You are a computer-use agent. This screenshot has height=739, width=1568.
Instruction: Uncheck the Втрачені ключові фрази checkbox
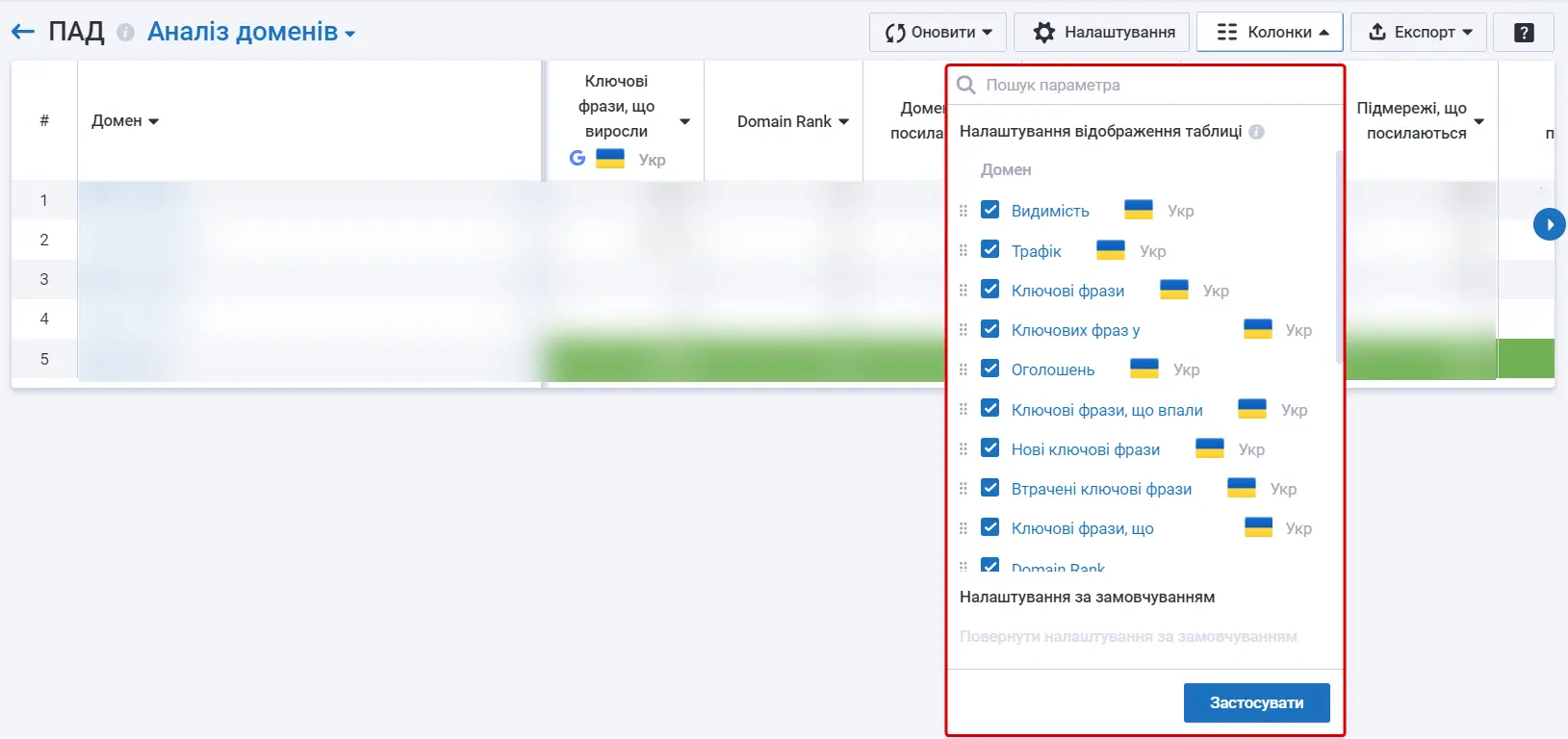(x=990, y=488)
